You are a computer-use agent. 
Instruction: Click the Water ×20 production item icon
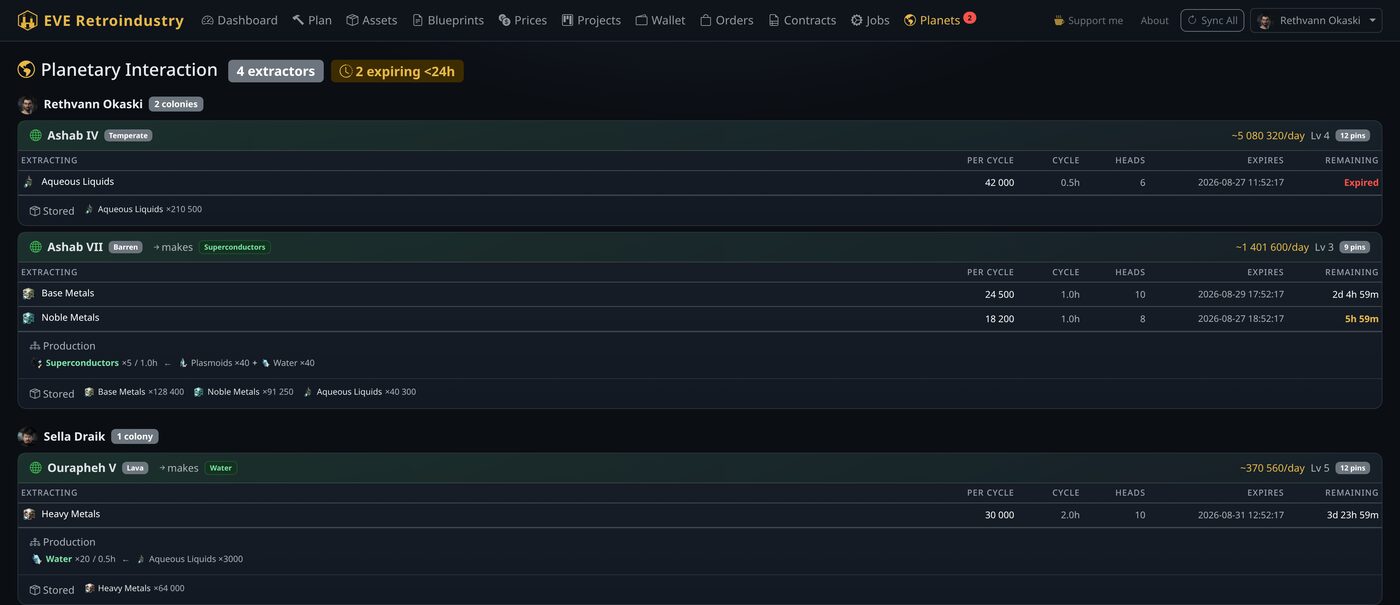pyautogui.click(x=38, y=559)
